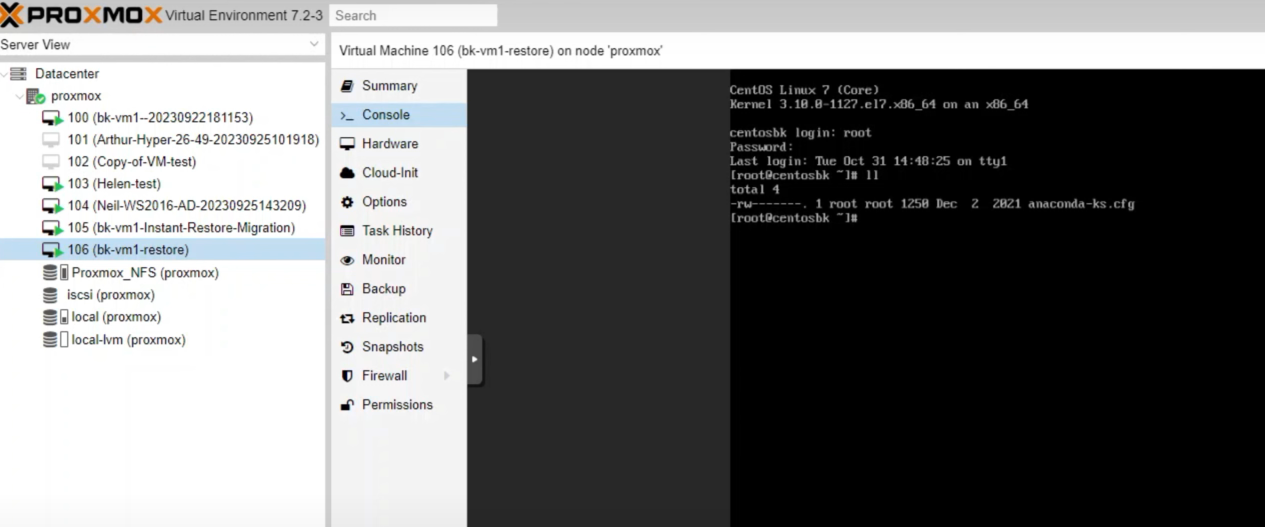1265x527 pixels.
Task: Click iscsi storage database icon
Action: tap(50, 295)
